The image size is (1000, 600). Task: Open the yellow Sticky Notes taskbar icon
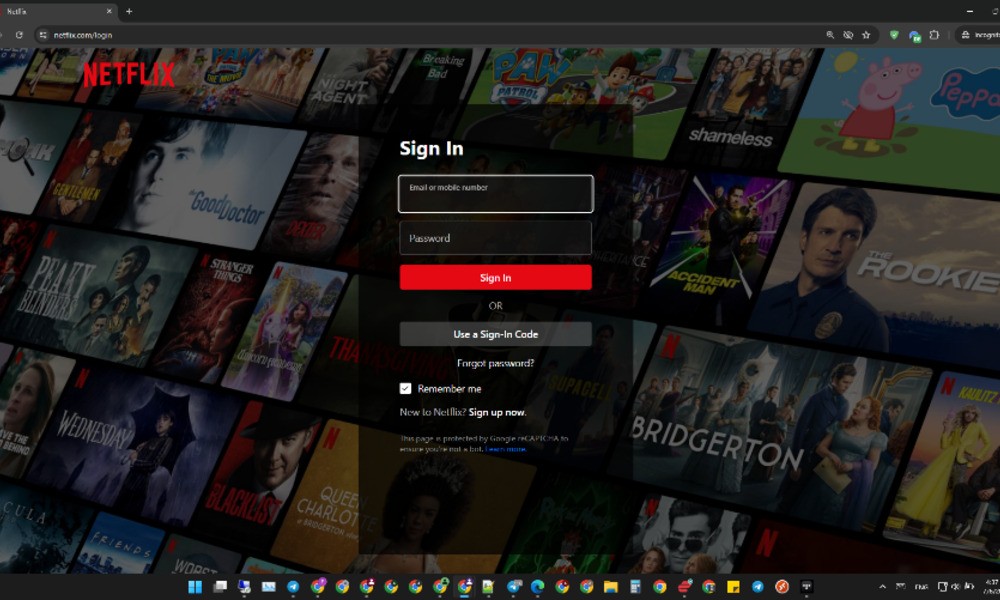point(733,587)
